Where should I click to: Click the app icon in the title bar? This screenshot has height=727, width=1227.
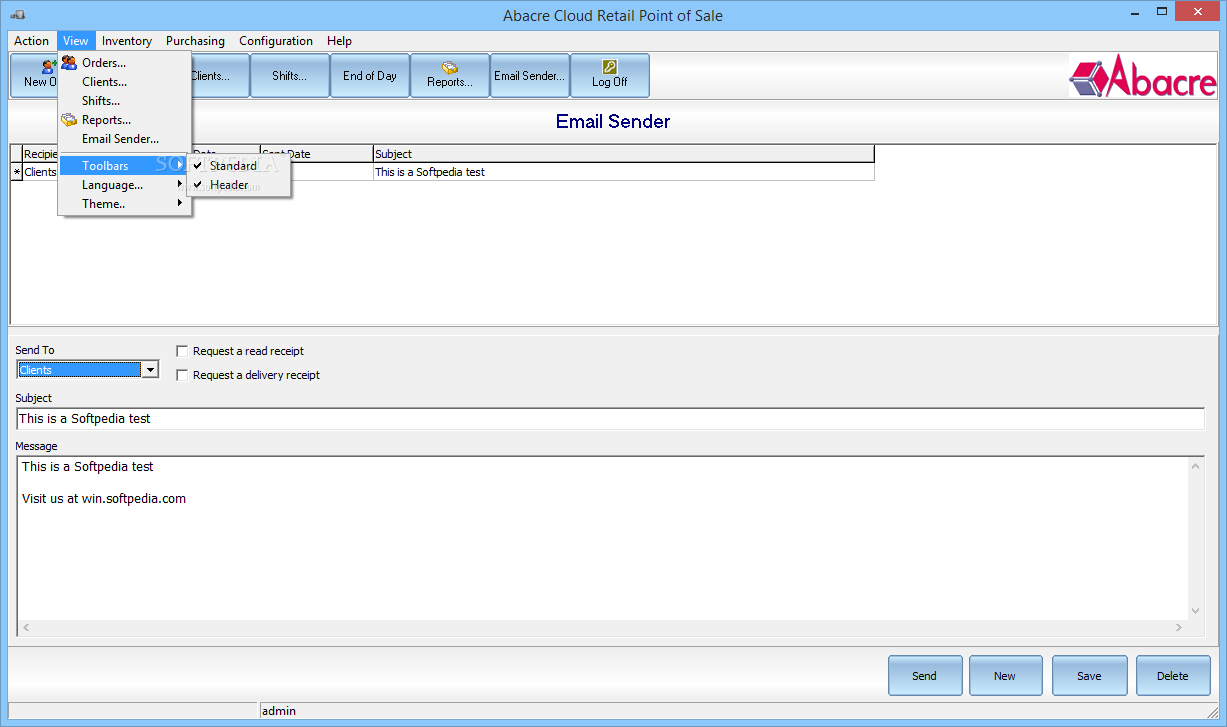[19, 15]
